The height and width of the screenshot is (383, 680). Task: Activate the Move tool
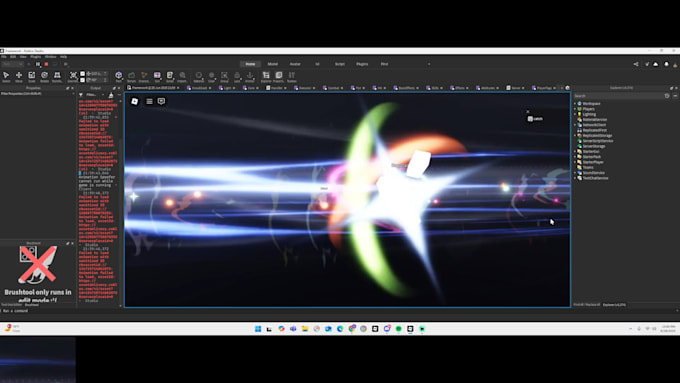pyautogui.click(x=19, y=77)
